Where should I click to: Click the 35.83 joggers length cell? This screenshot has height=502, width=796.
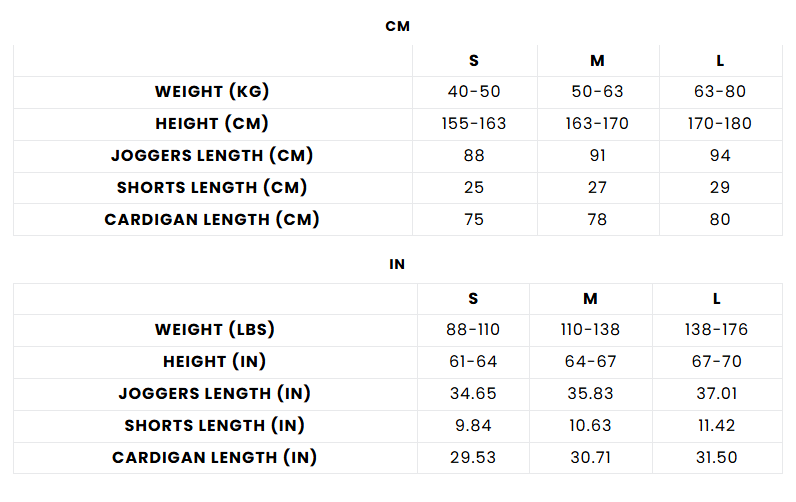(x=590, y=394)
